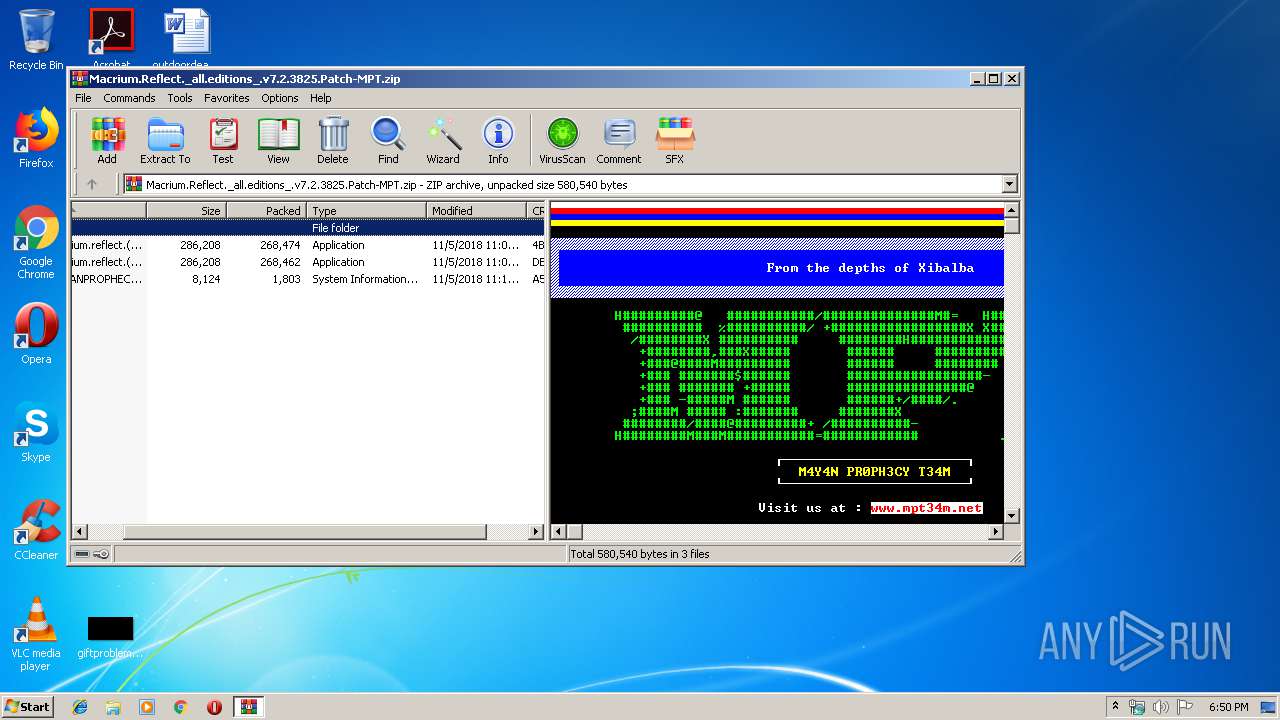Open the View toolbar icon
The image size is (1280, 720).
pyautogui.click(x=278, y=140)
